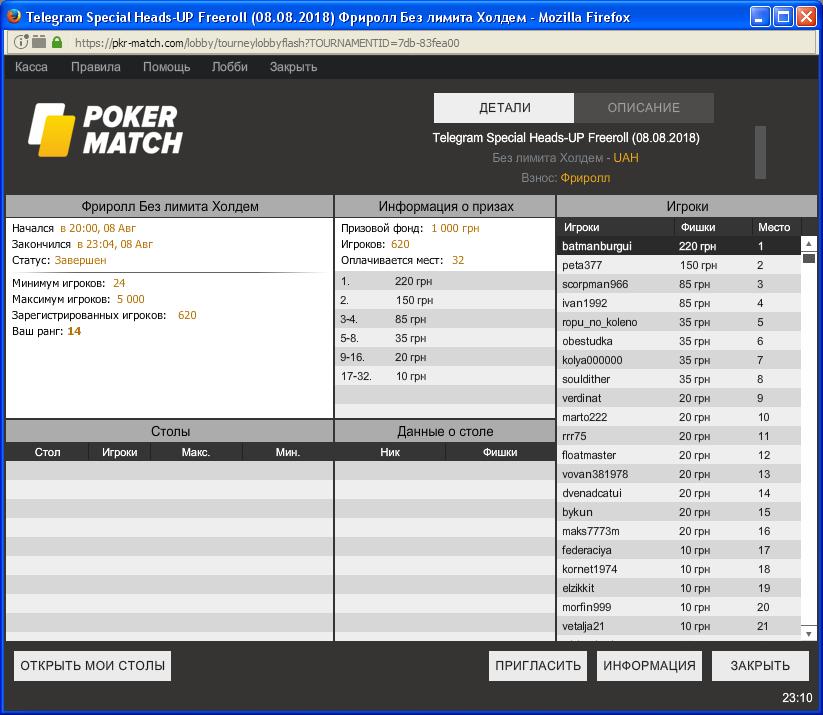Select player dvenadcatui
This screenshot has height=715, width=823.
(679, 493)
